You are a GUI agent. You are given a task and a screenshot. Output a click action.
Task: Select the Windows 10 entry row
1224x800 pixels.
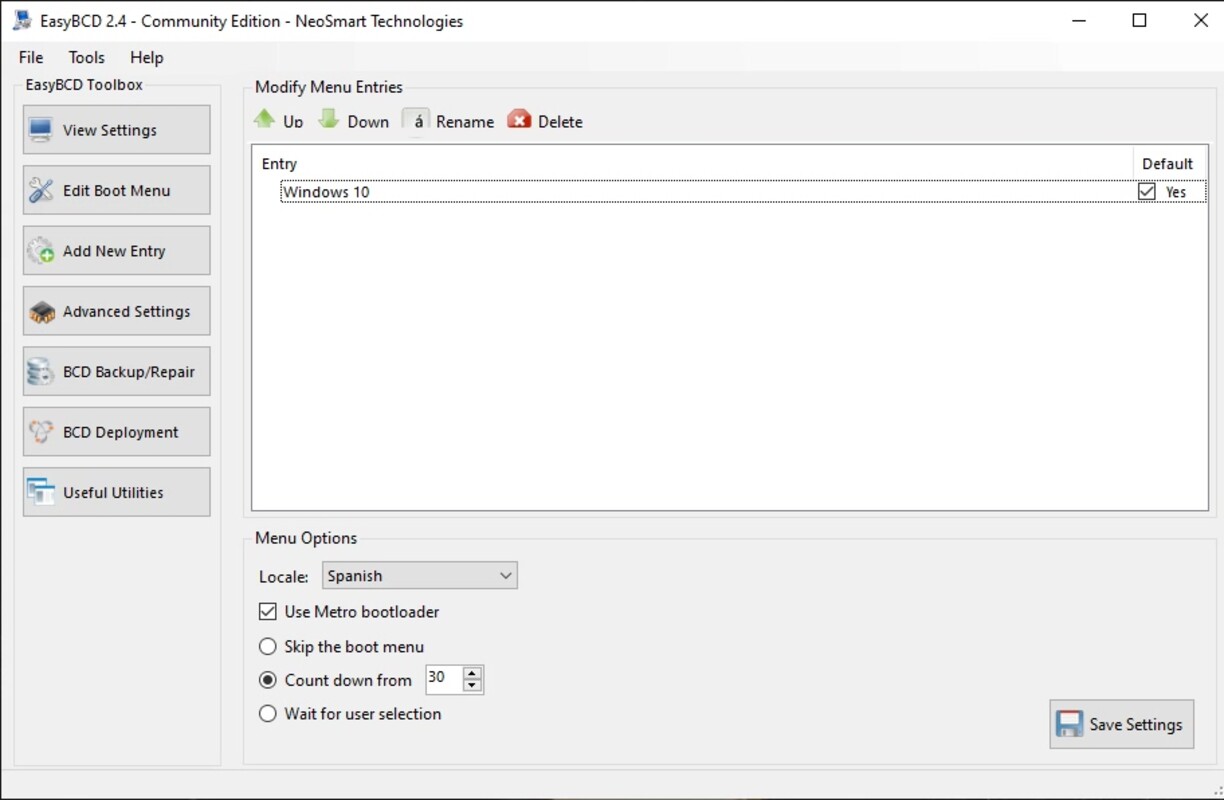(x=743, y=191)
